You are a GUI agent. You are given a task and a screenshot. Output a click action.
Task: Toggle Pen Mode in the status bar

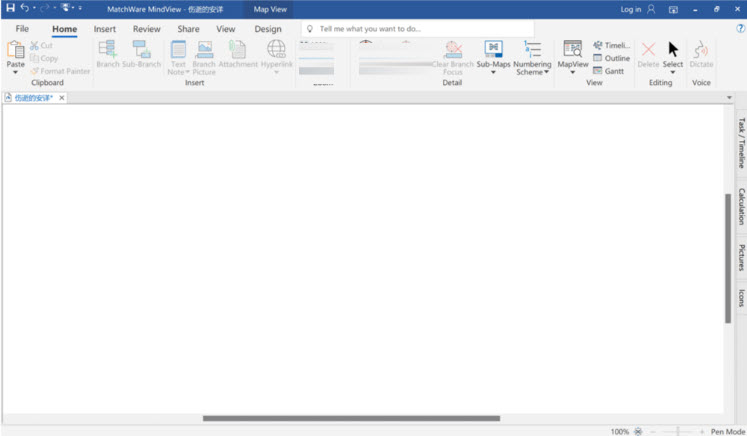[x=727, y=431]
